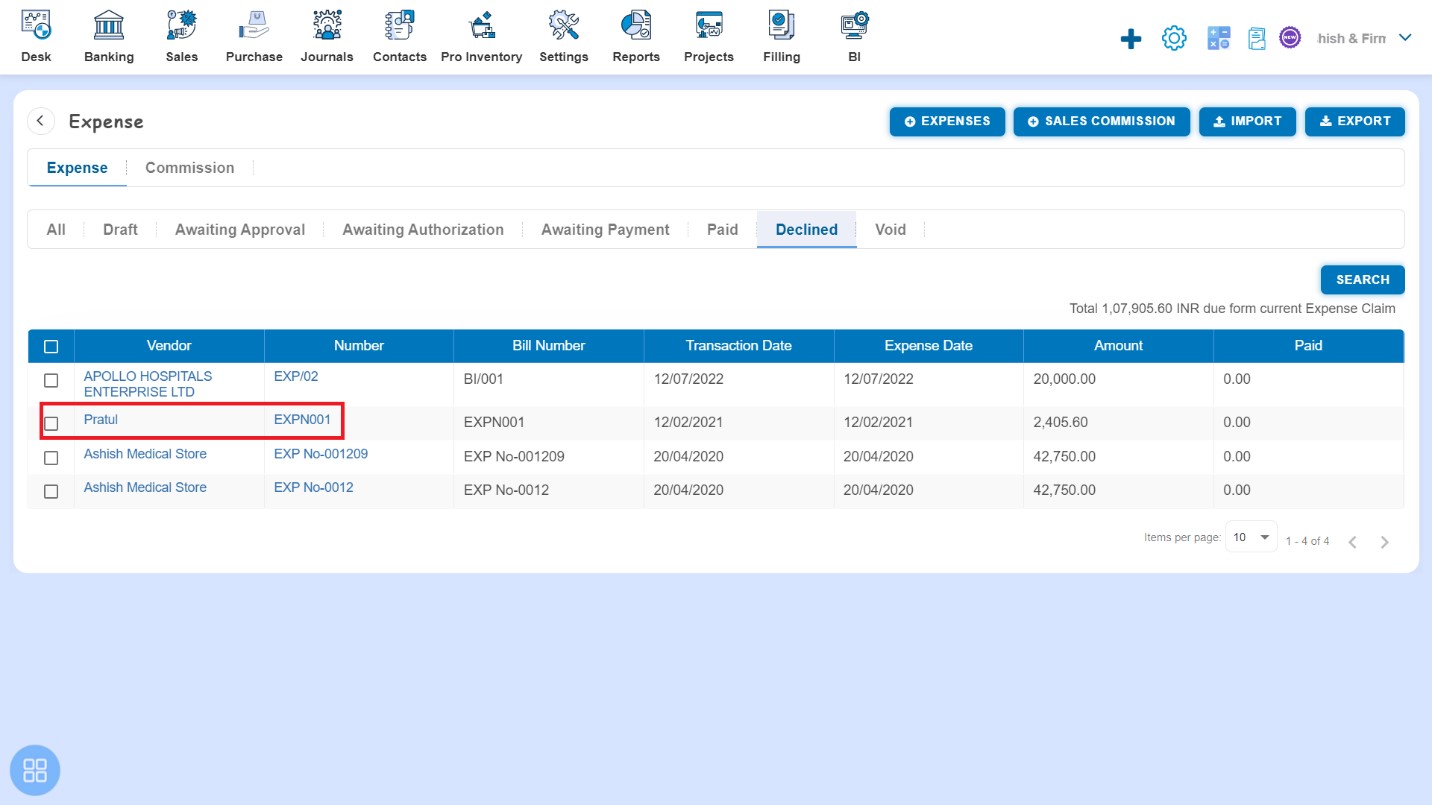This screenshot has height=805, width=1432.
Task: Open the Banking module icon
Action: click(x=109, y=25)
